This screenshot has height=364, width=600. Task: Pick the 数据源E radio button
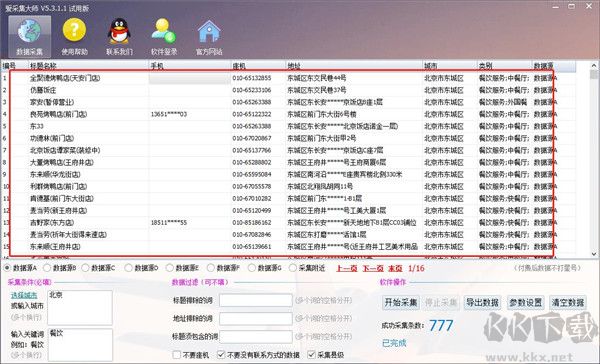(x=170, y=268)
